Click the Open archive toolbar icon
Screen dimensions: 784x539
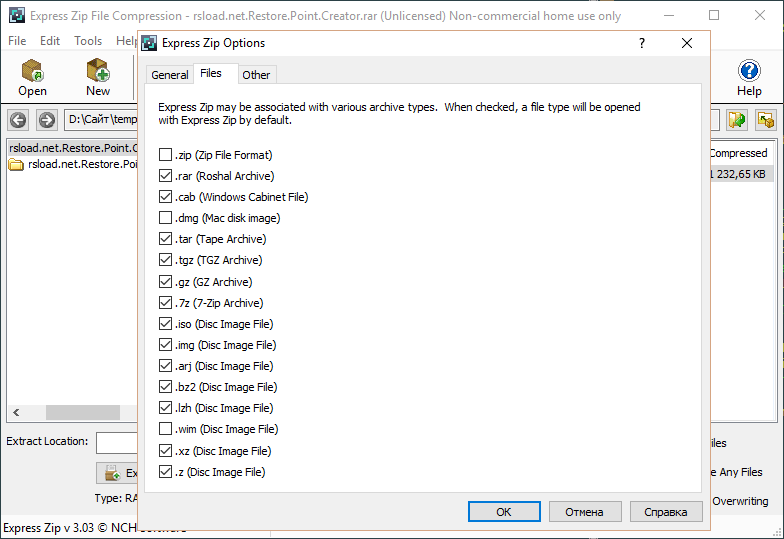tap(32, 72)
